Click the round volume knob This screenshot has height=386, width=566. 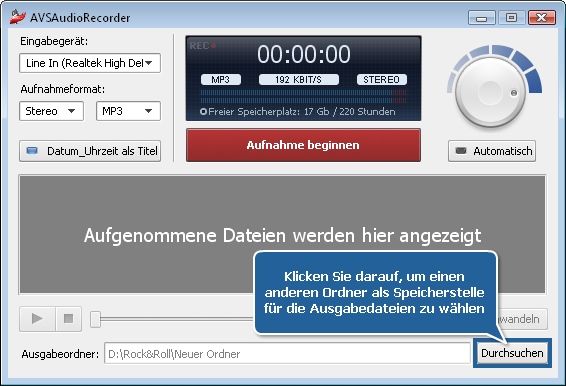pyautogui.click(x=490, y=92)
